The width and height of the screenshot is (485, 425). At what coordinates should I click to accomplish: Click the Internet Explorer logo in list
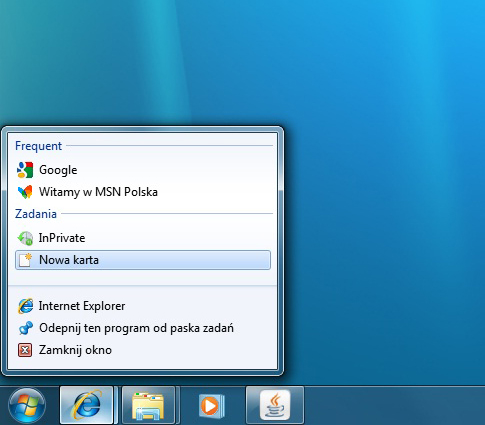25,306
